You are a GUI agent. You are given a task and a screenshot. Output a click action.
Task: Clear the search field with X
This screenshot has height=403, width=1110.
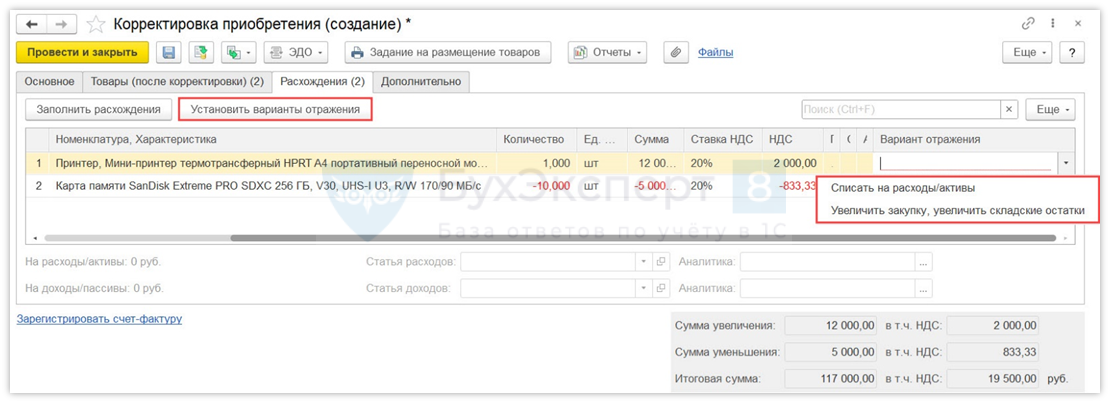pos(1009,109)
